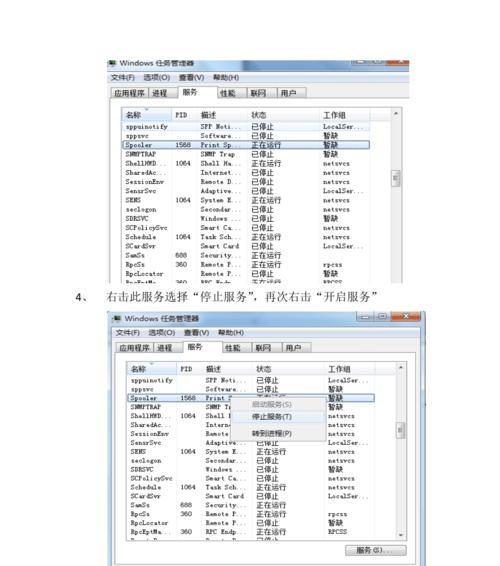Screen dimensions: 500x566
Task: Maximize the lower Task Manager window
Action: 382,317
